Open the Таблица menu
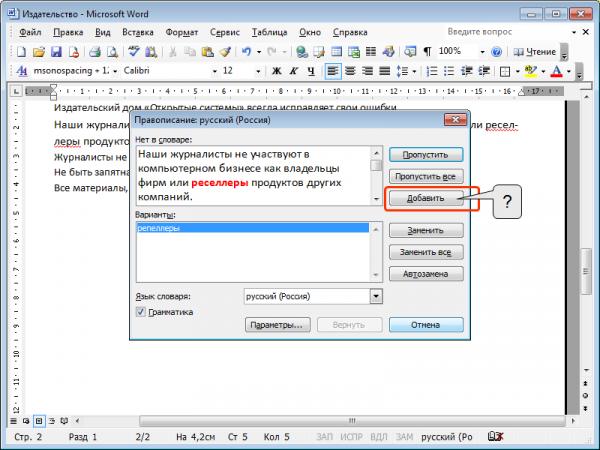 tap(269, 33)
